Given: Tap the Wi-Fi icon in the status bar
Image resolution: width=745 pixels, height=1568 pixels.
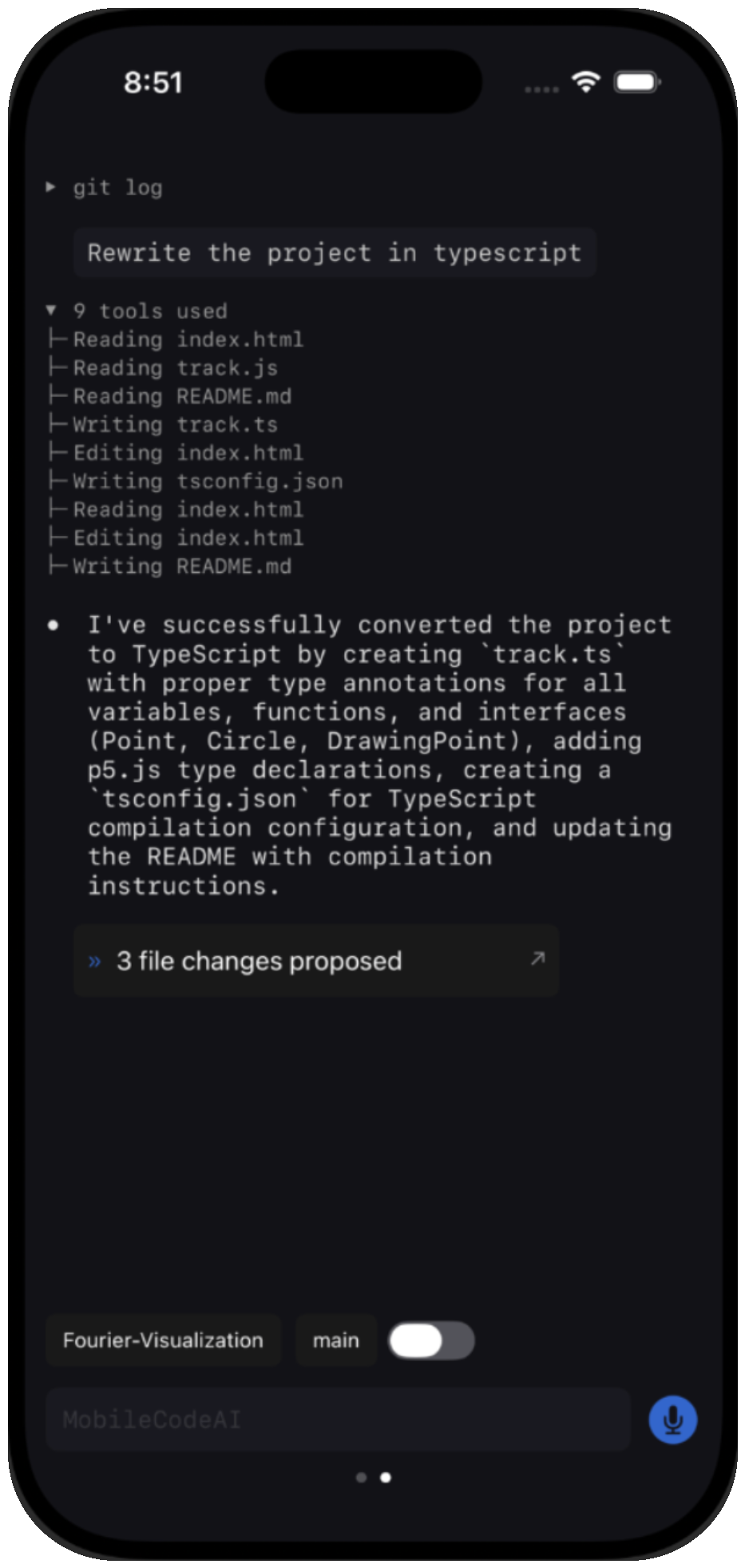Looking at the screenshot, I should [585, 82].
